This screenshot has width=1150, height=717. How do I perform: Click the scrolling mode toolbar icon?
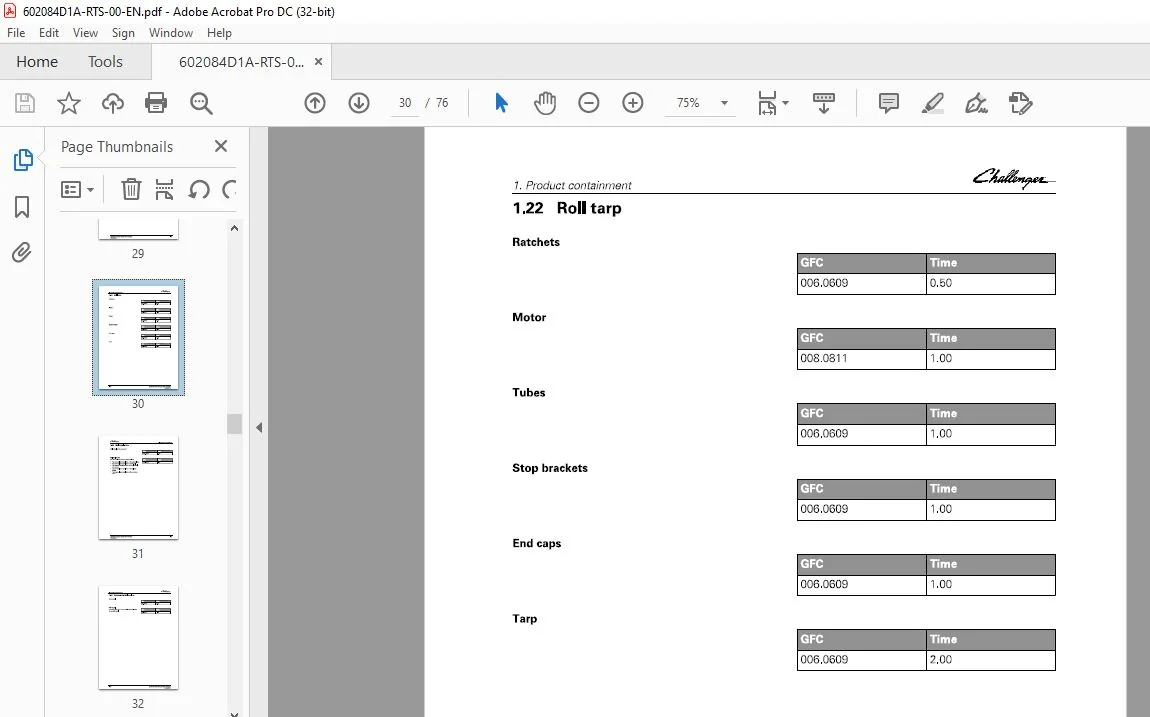click(824, 103)
